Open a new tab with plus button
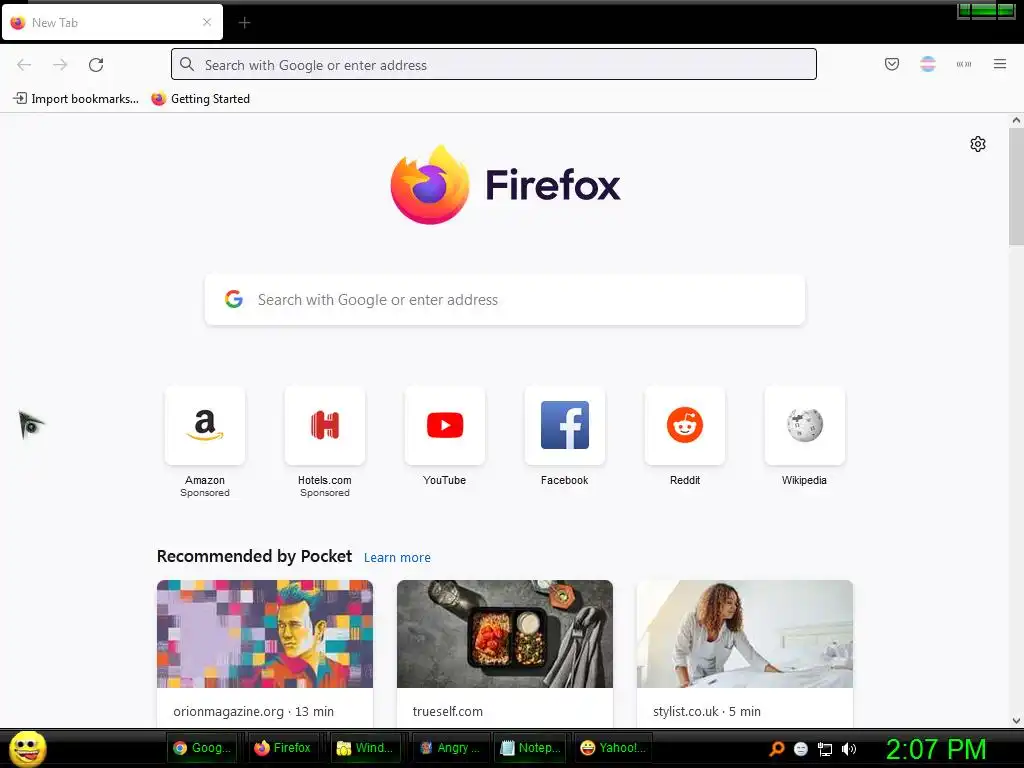This screenshot has height=768, width=1024. [244, 23]
